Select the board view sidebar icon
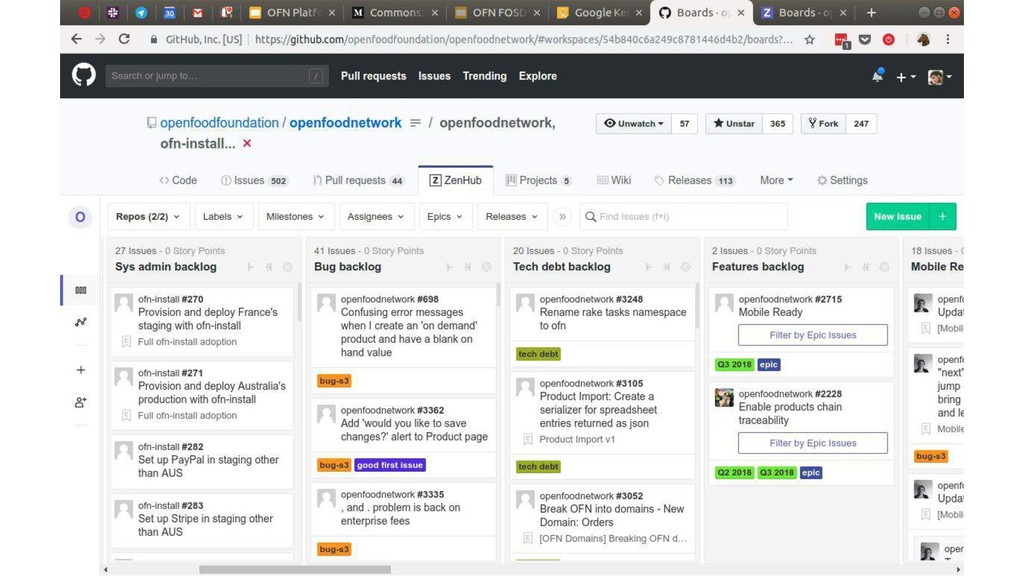 point(80,290)
